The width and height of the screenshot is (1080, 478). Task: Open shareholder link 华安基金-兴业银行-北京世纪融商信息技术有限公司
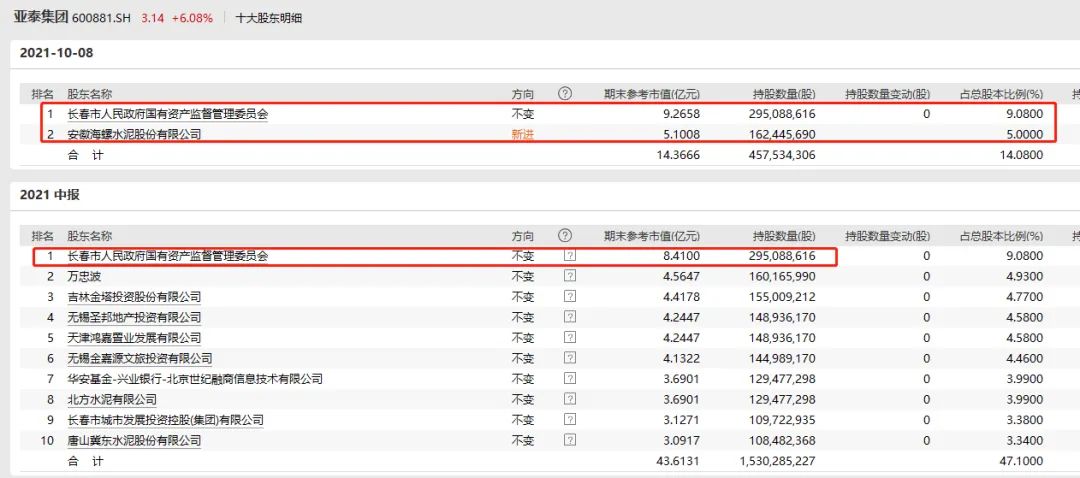[195, 379]
